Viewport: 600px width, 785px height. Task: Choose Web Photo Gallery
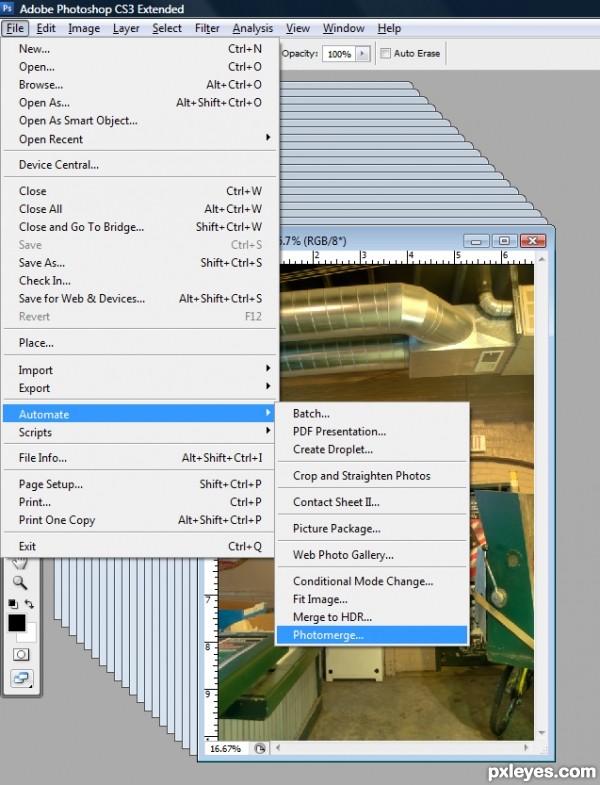pos(372,555)
